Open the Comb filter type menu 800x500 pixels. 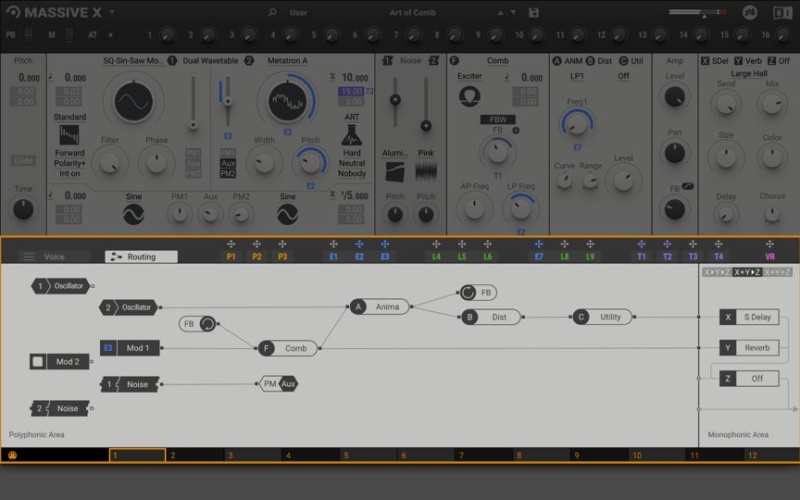(x=497, y=61)
